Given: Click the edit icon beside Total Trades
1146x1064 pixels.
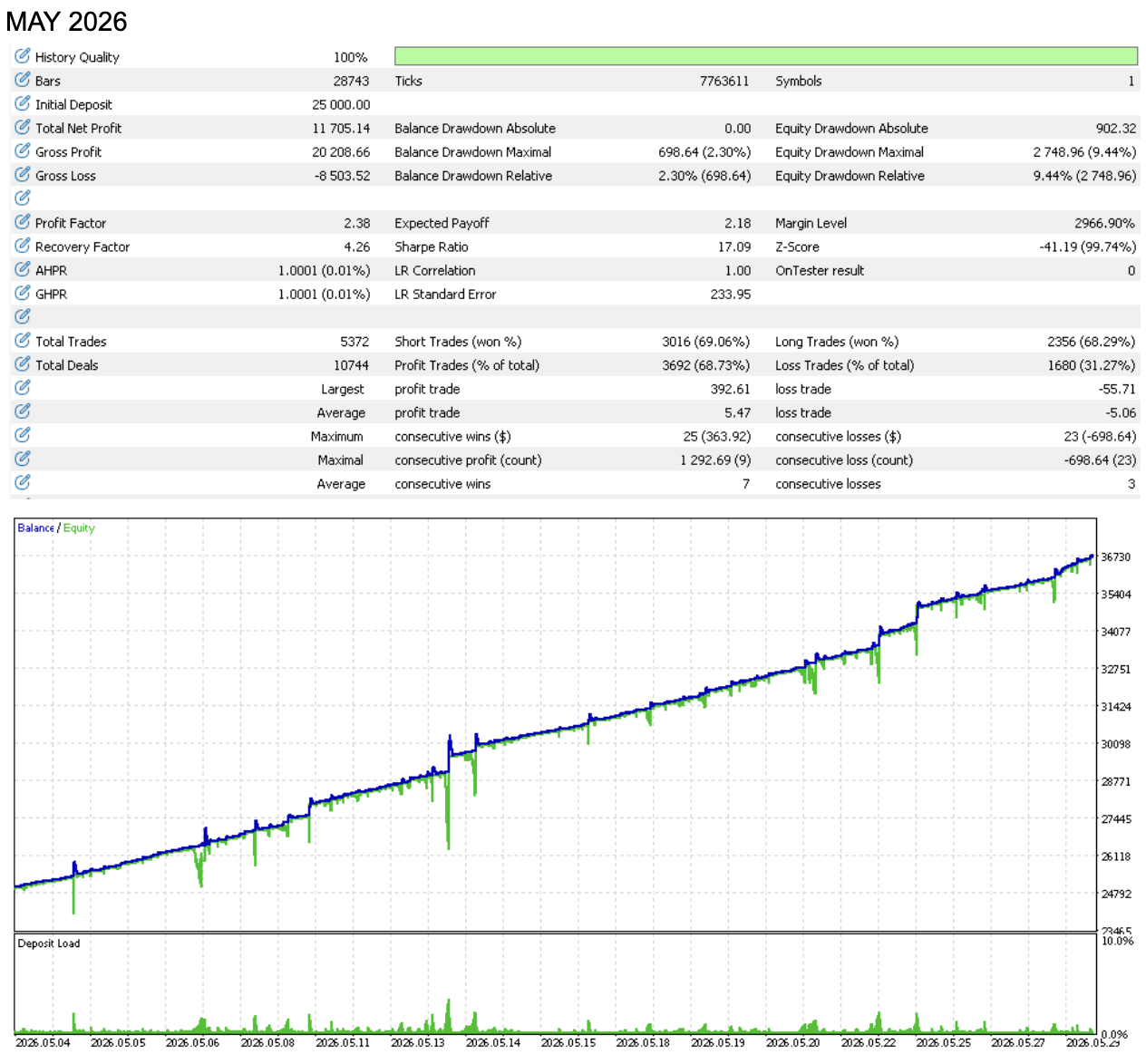Looking at the screenshot, I should point(23,341).
